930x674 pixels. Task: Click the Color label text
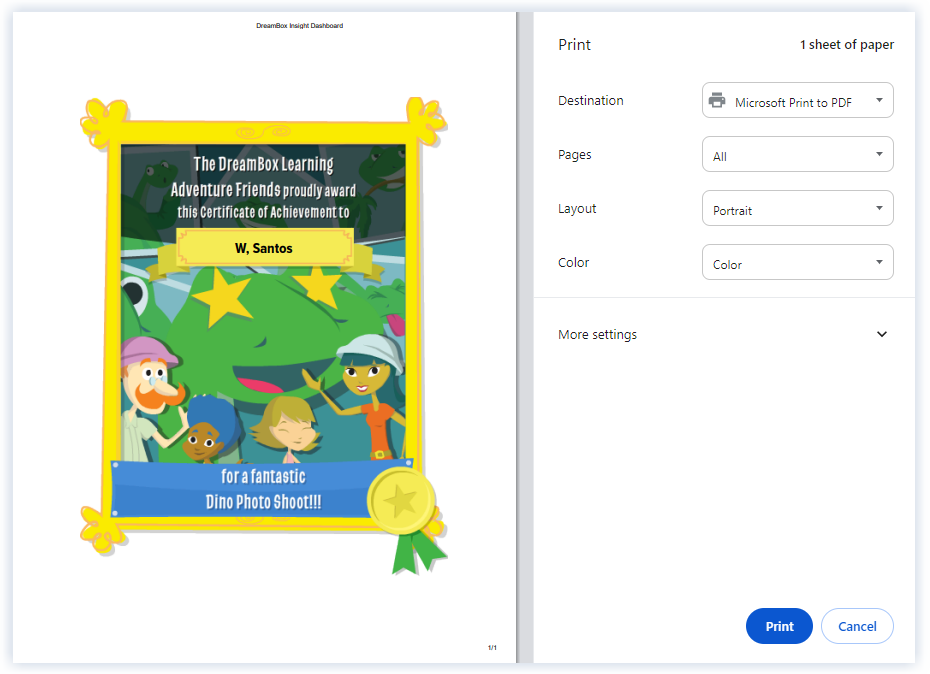[574, 263]
